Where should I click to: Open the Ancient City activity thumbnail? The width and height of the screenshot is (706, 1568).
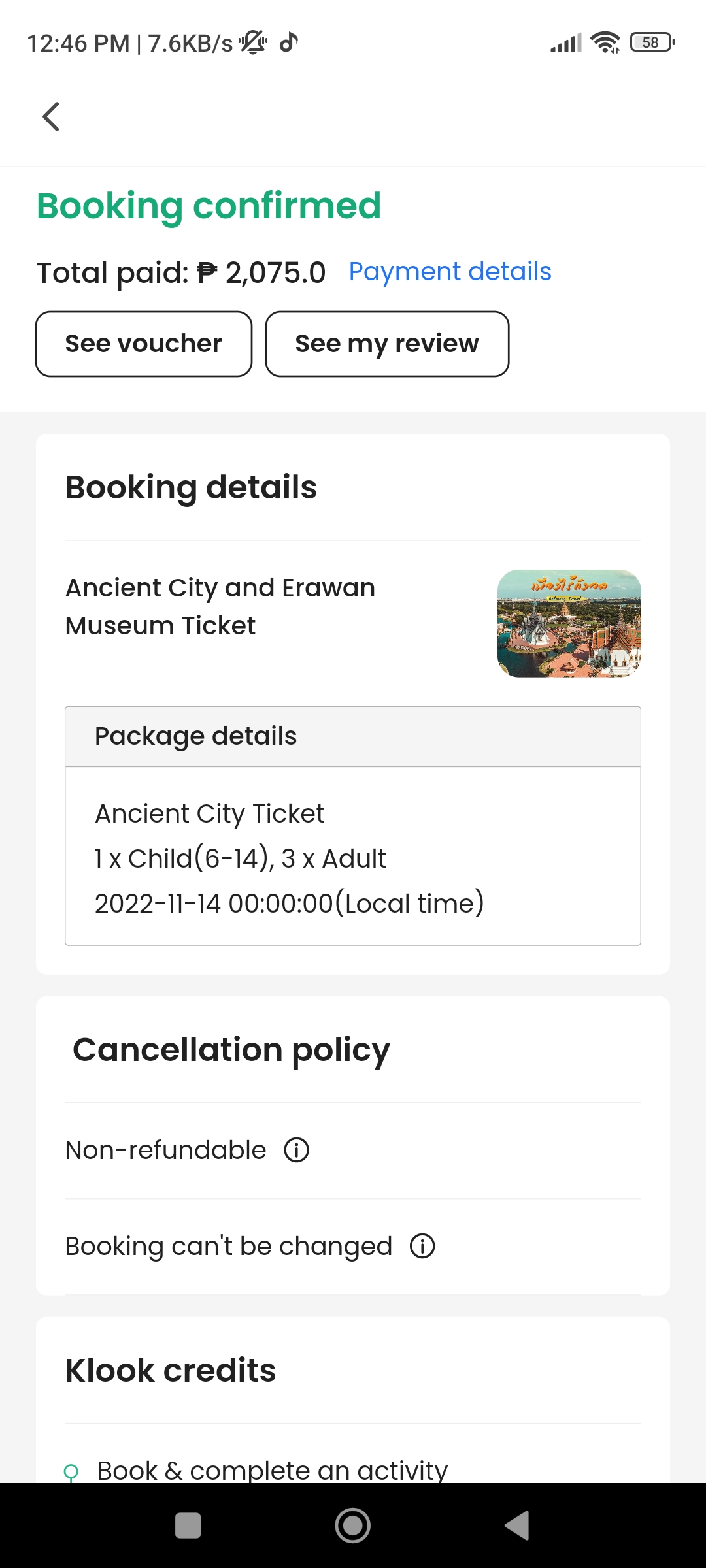tap(569, 623)
